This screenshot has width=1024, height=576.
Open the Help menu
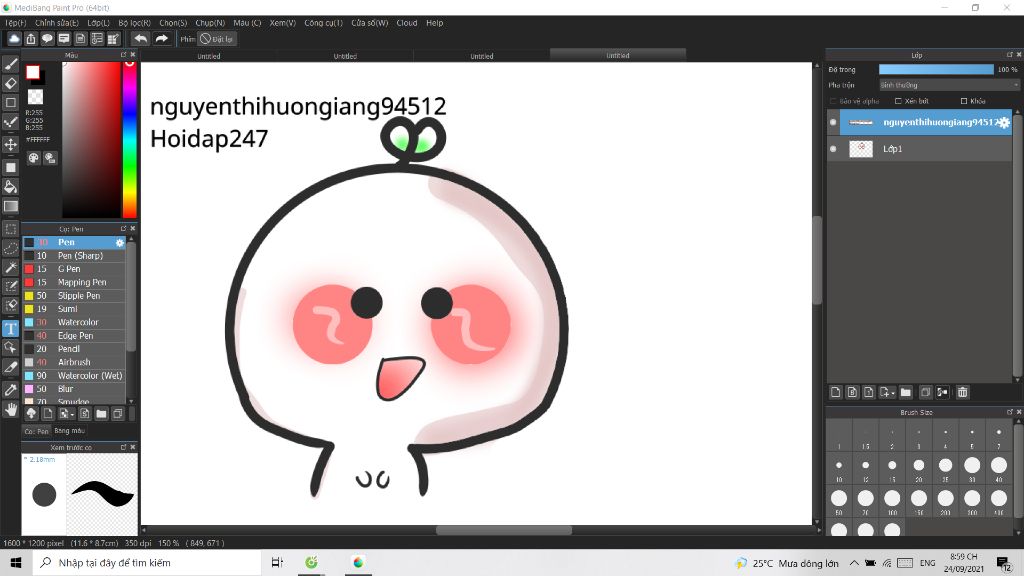(x=434, y=23)
